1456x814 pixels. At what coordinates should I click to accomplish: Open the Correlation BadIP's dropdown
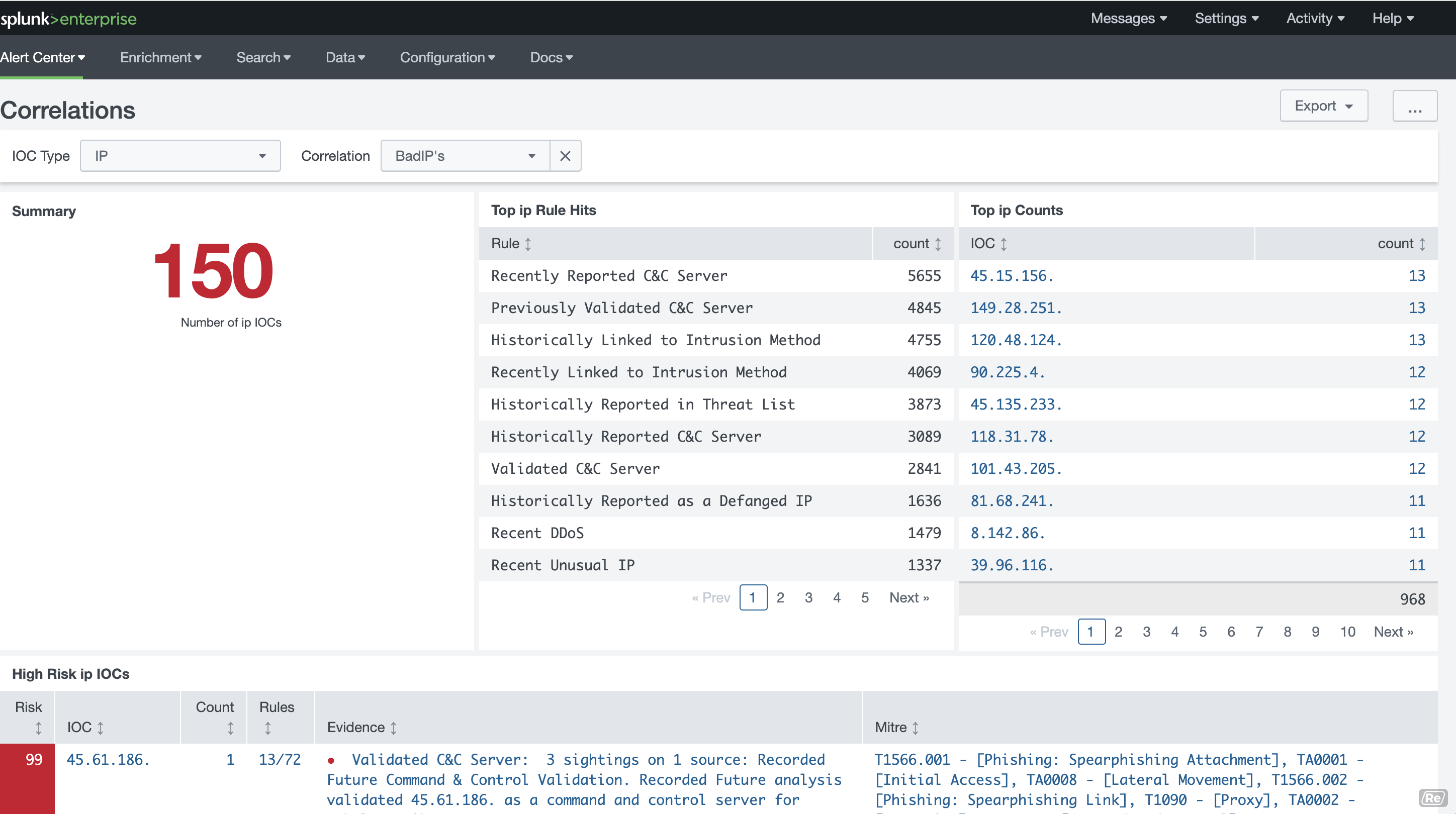pos(465,156)
